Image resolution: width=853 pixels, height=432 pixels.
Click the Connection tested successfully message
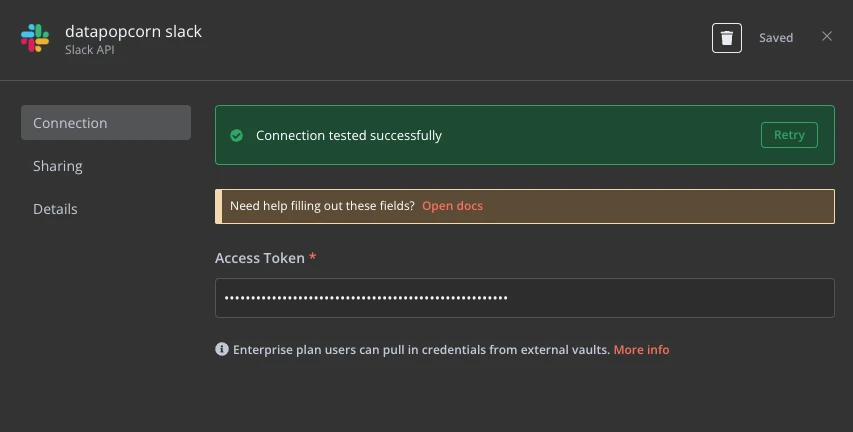[349, 135]
